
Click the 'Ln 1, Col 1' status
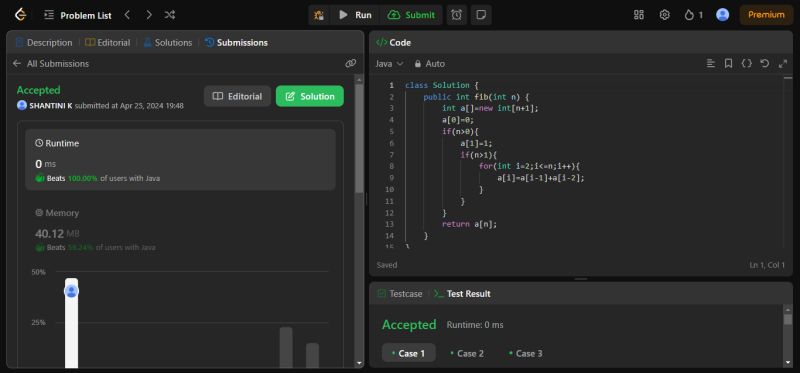click(767, 265)
